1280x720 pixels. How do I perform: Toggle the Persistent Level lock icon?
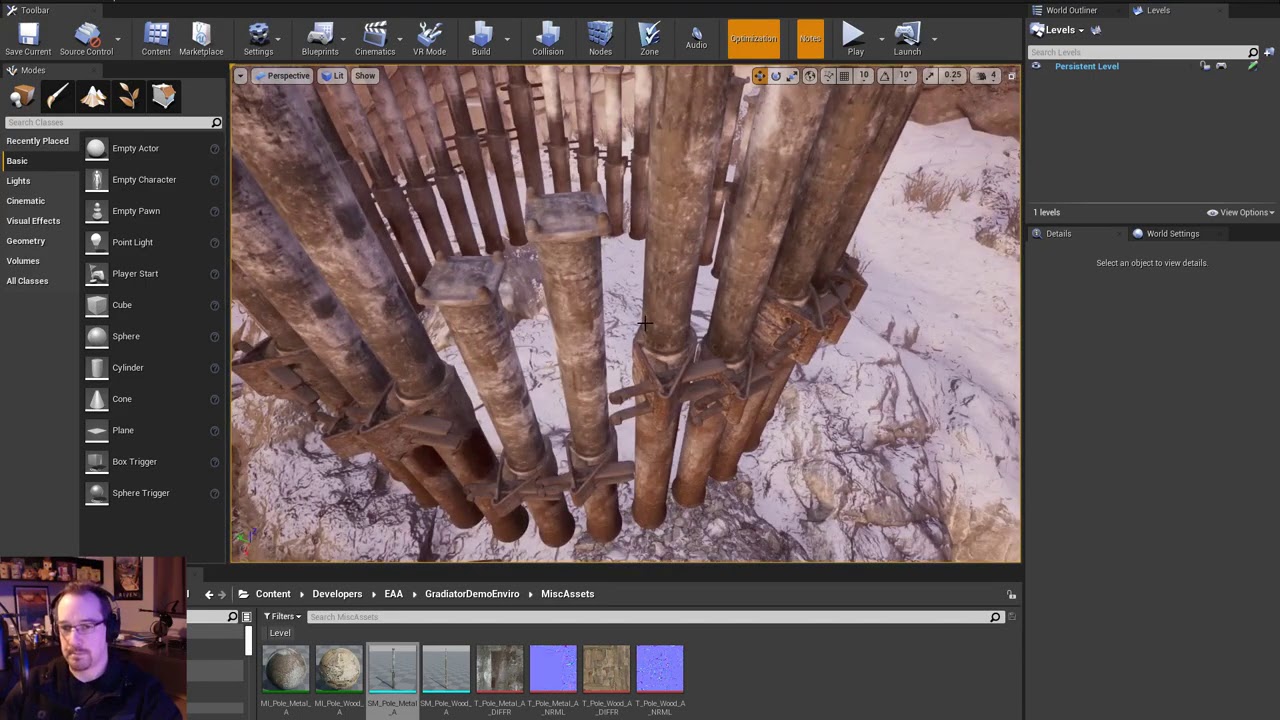pyautogui.click(x=1205, y=66)
